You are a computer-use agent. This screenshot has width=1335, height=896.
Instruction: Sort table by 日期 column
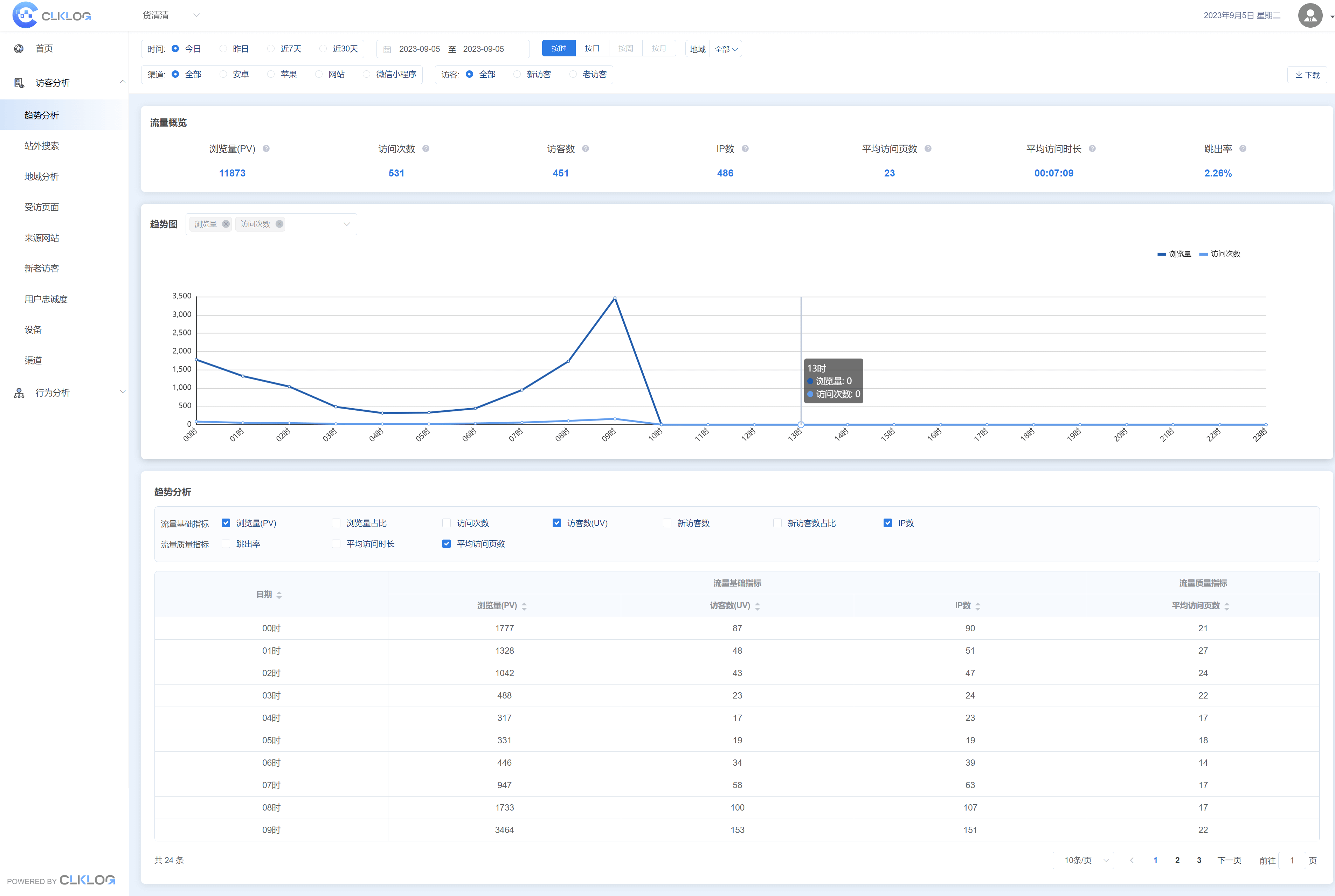tap(279, 595)
